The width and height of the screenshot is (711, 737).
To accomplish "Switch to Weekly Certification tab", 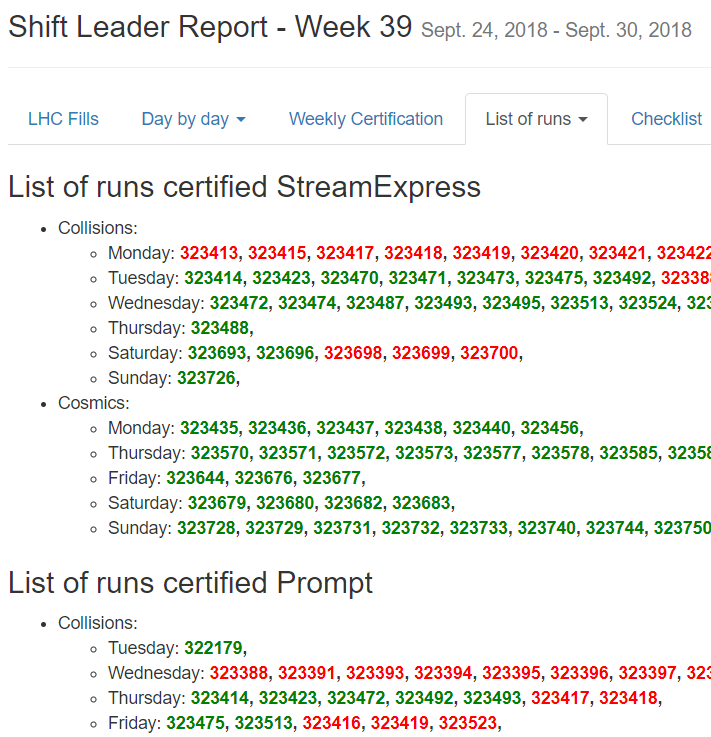I will [x=366, y=119].
